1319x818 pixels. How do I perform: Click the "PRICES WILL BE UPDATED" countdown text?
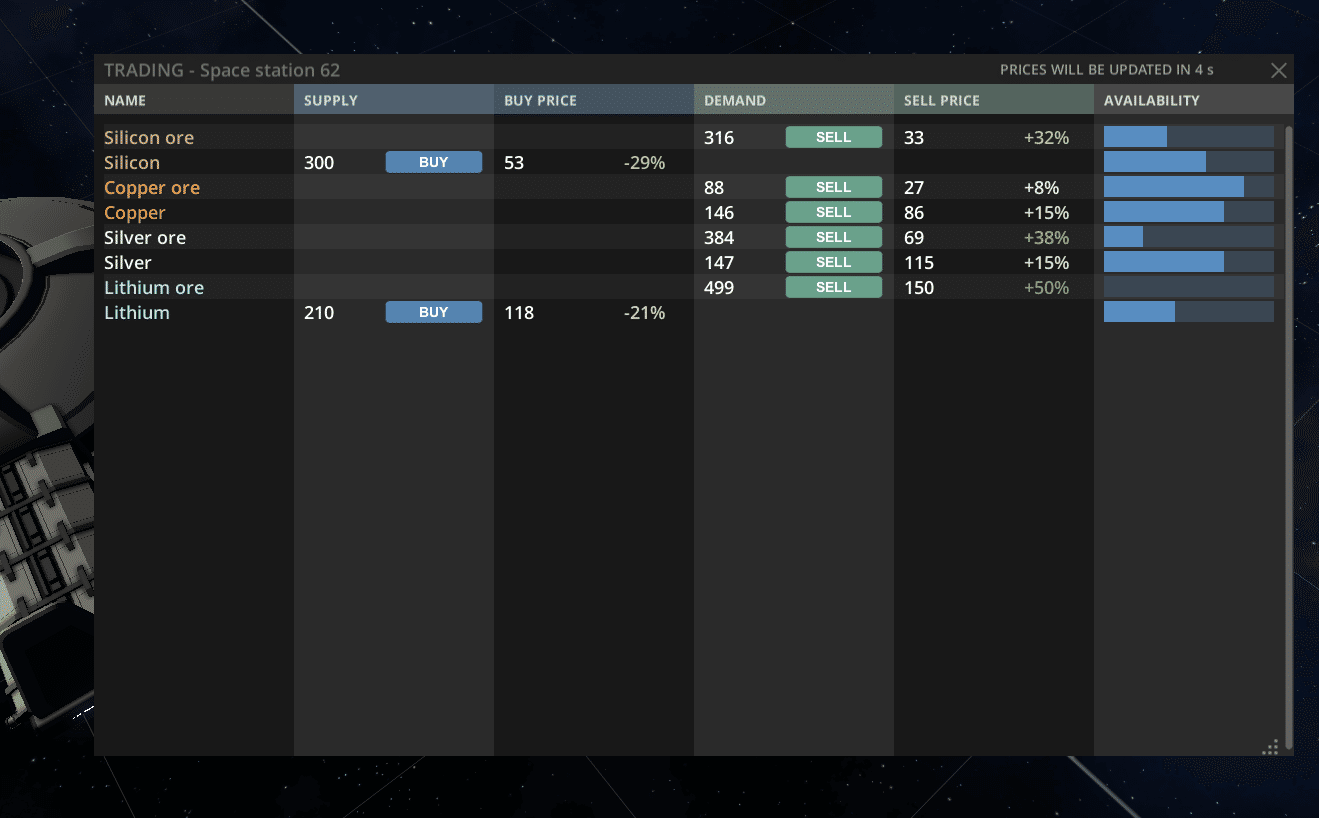pos(1107,70)
